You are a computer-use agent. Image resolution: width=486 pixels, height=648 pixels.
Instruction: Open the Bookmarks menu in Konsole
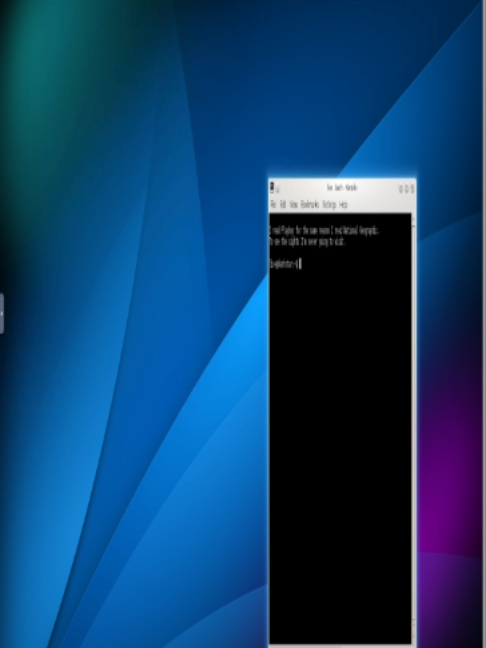[x=310, y=204]
